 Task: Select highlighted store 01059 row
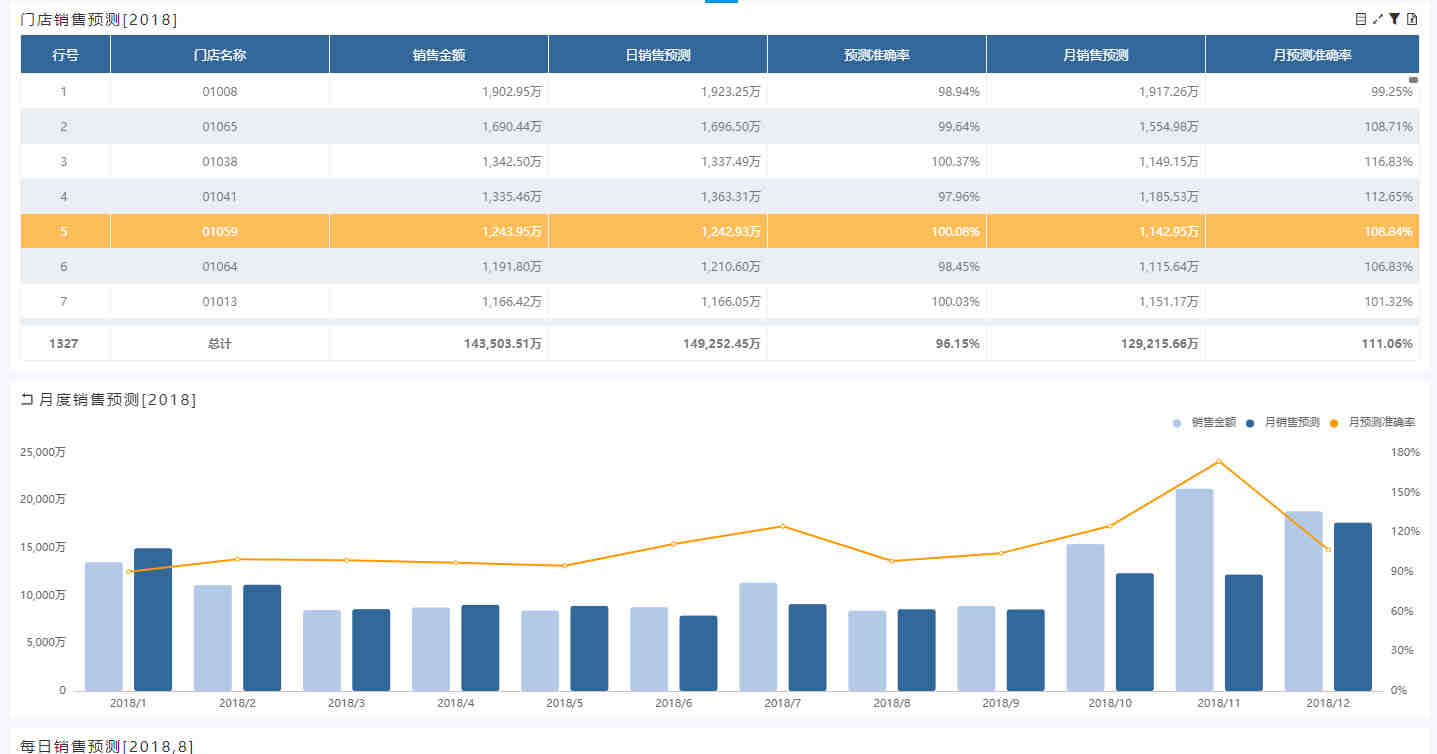point(720,232)
